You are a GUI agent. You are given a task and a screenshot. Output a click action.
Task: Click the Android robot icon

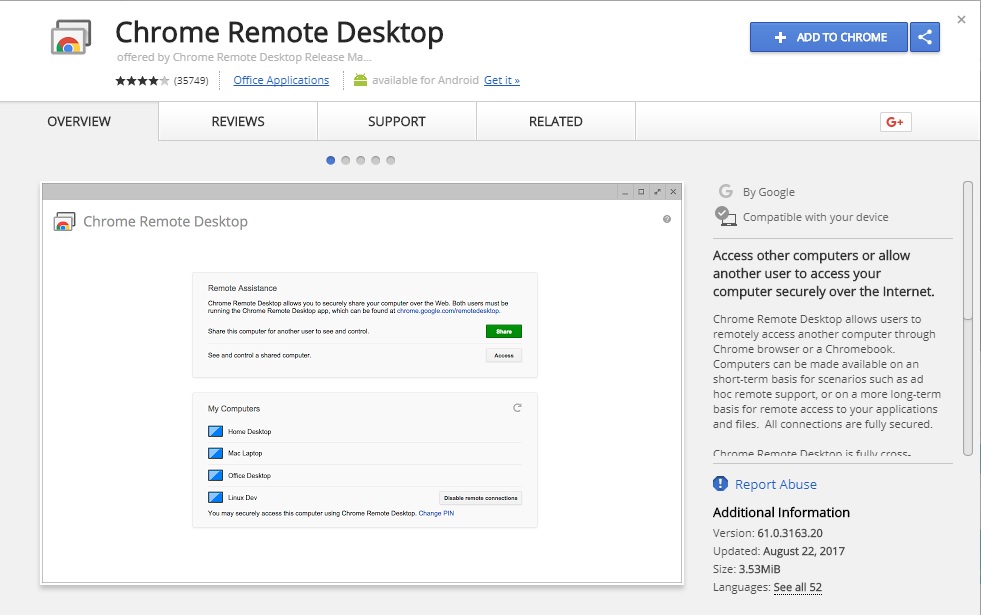point(360,79)
